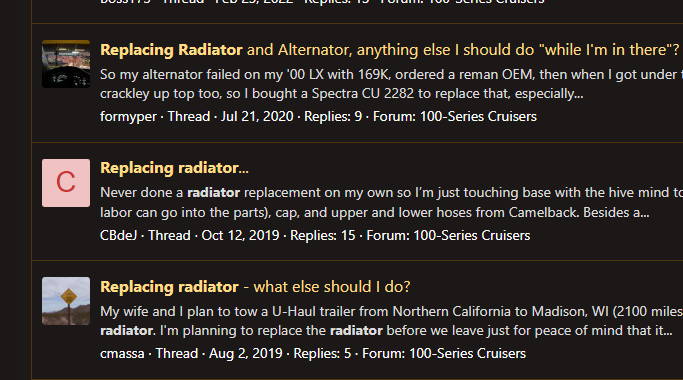Visit formyper's user profile link

tap(128, 117)
